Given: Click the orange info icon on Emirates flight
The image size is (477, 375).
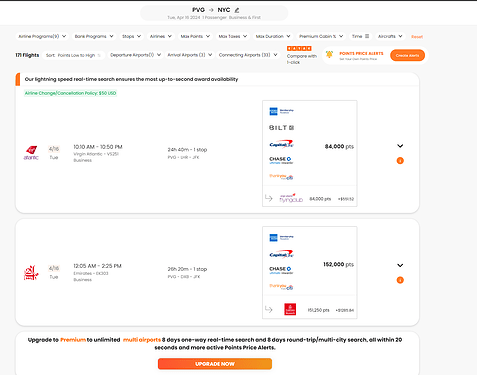Looking at the screenshot, I should pyautogui.click(x=400, y=280).
